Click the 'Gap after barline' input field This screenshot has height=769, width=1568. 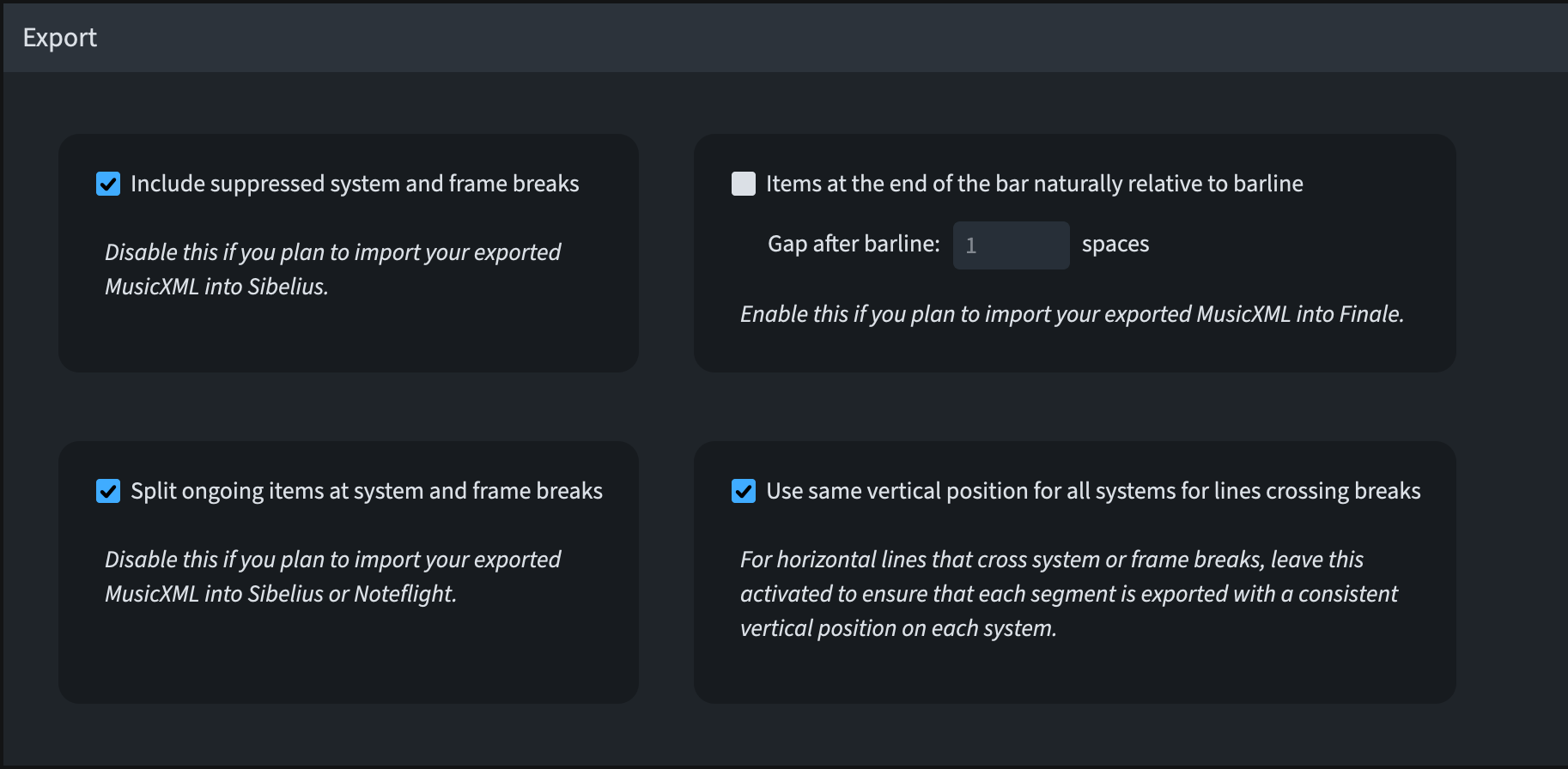1011,245
